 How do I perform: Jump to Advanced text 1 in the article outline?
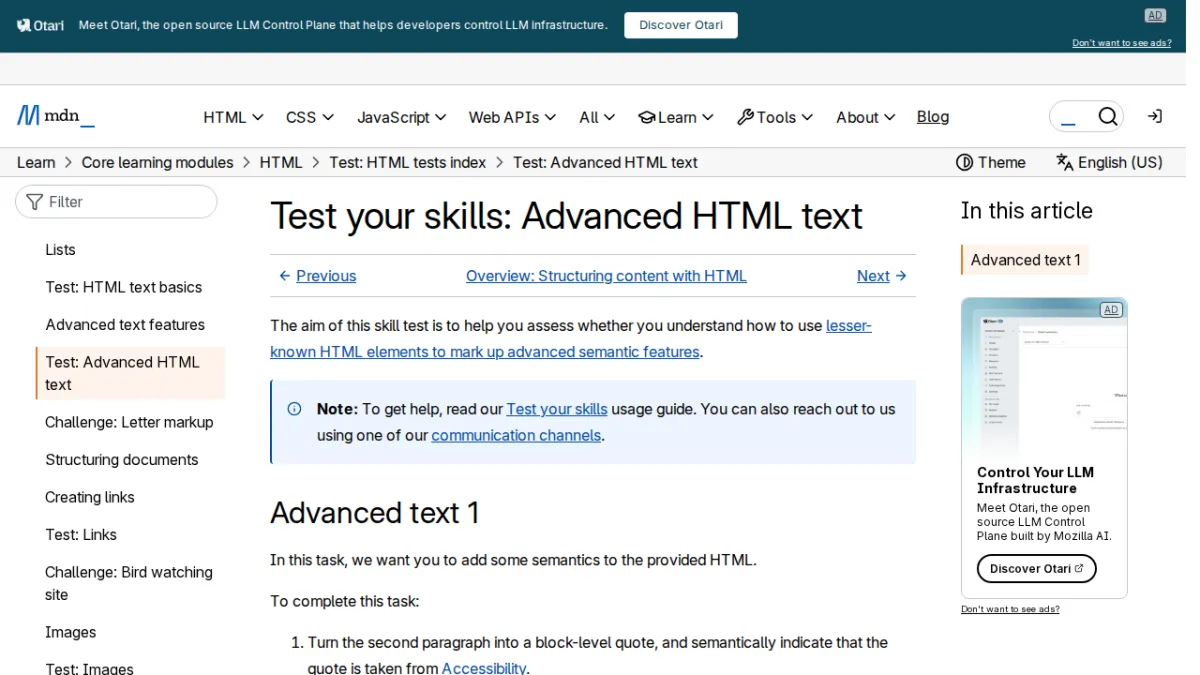pyautogui.click(x=1025, y=260)
